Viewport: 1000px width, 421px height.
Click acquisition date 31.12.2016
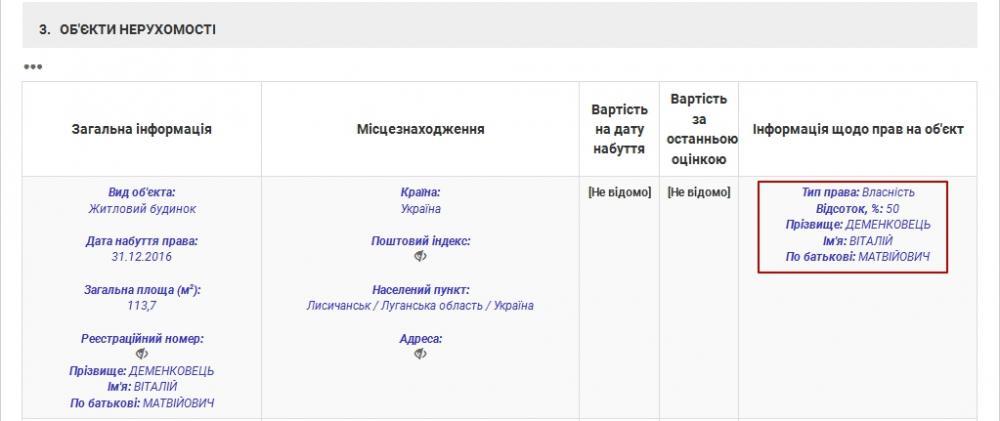[142, 257]
